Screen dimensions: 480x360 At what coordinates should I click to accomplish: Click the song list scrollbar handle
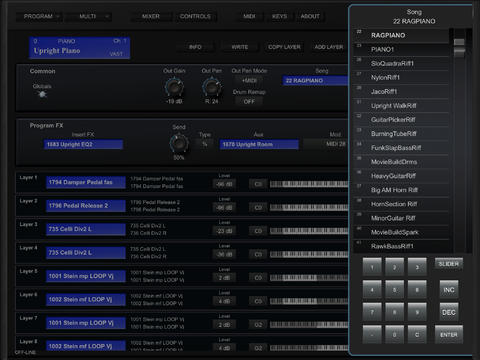[459, 47]
